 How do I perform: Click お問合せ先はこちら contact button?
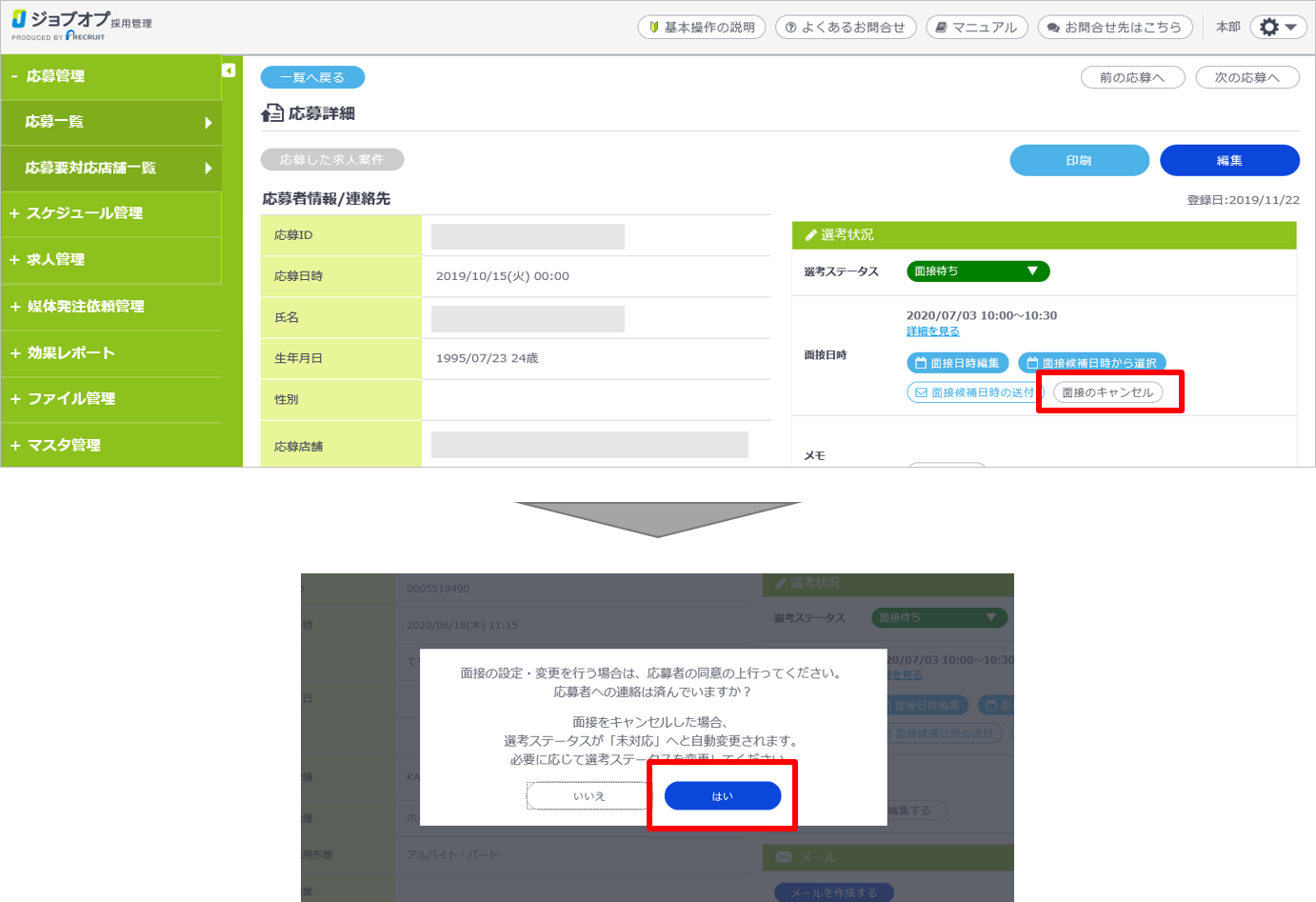[x=1114, y=28]
